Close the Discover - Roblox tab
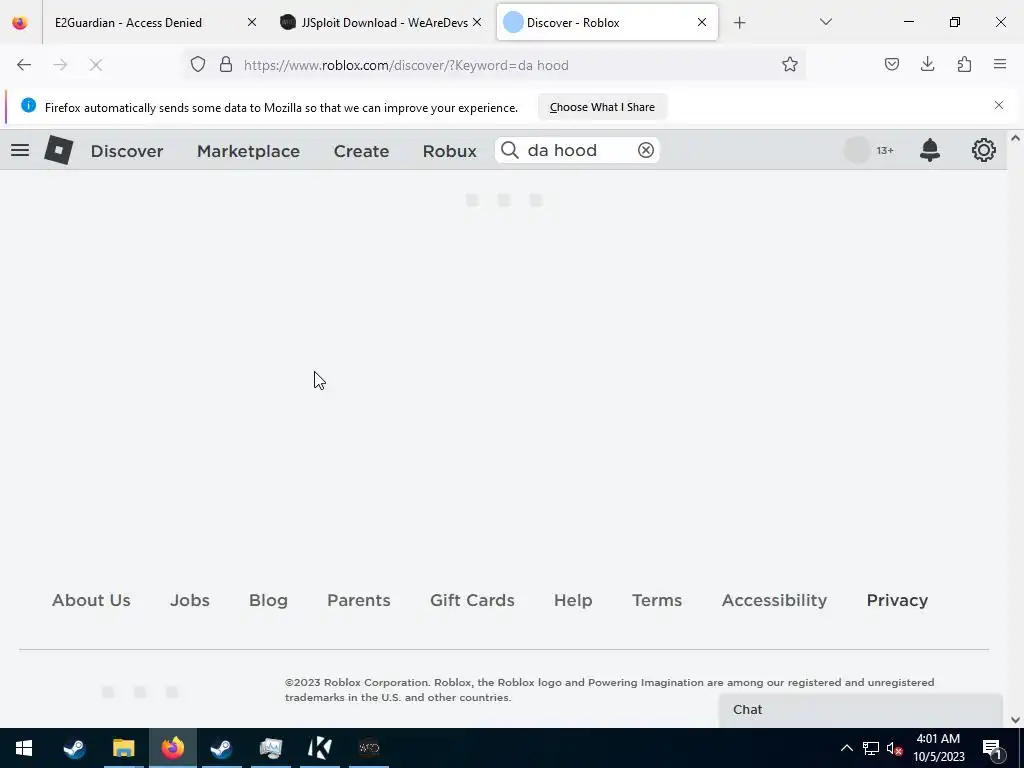 [x=702, y=23]
